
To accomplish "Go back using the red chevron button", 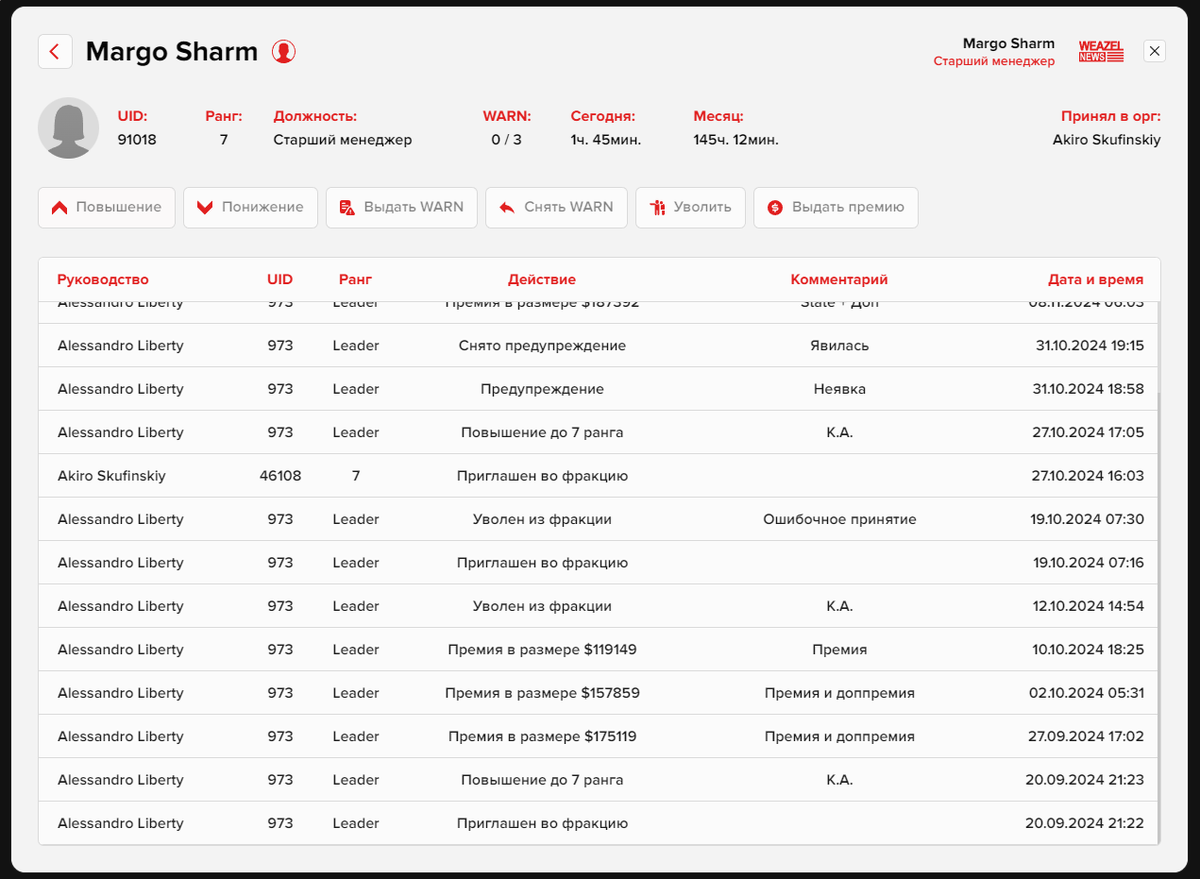I will click(x=55, y=52).
